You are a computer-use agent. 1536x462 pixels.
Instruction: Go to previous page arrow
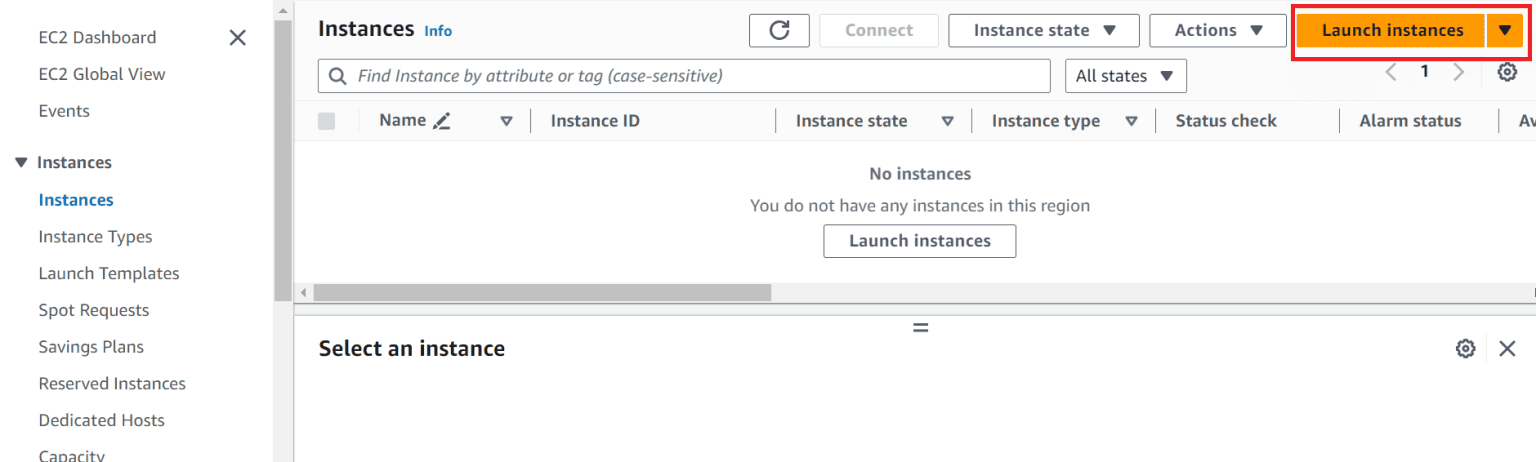point(1391,72)
